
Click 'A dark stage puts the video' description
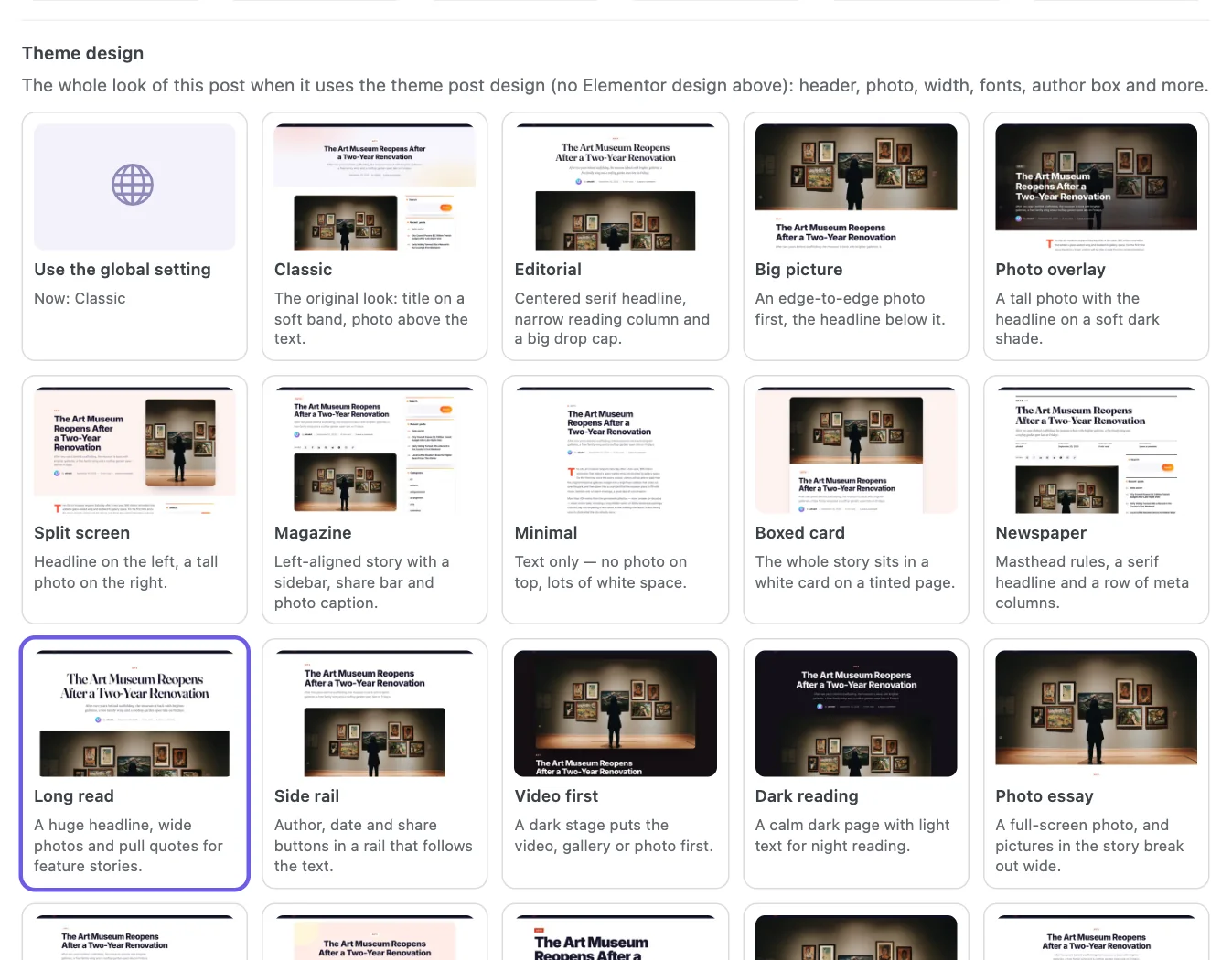pyautogui.click(x=614, y=836)
